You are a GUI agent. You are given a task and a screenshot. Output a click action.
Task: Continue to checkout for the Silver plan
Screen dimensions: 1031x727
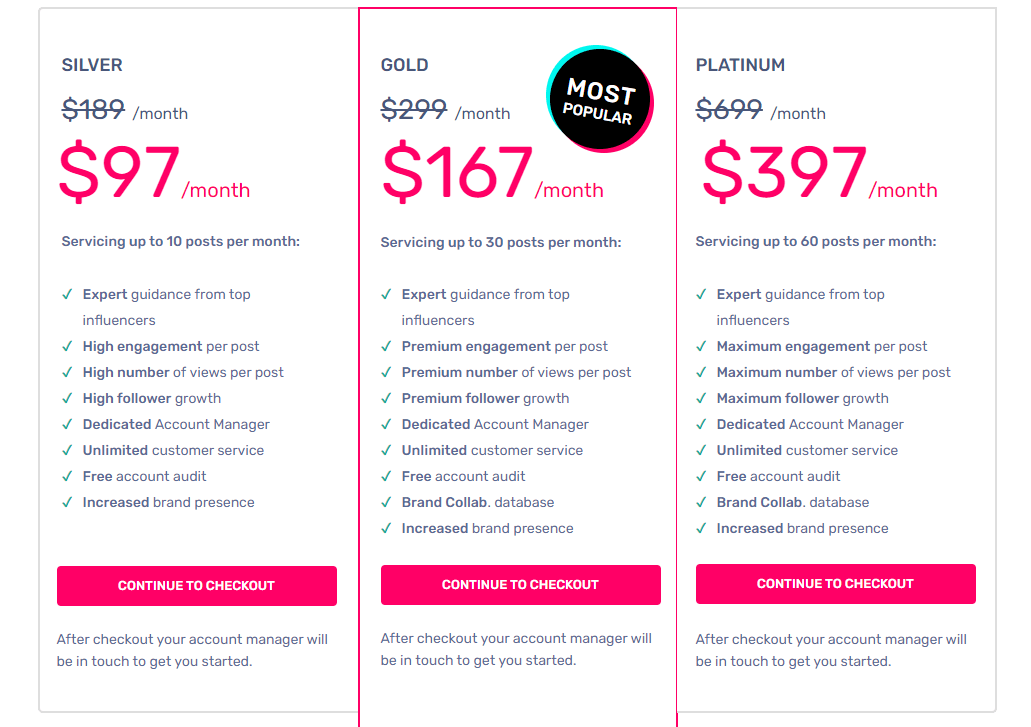point(196,586)
